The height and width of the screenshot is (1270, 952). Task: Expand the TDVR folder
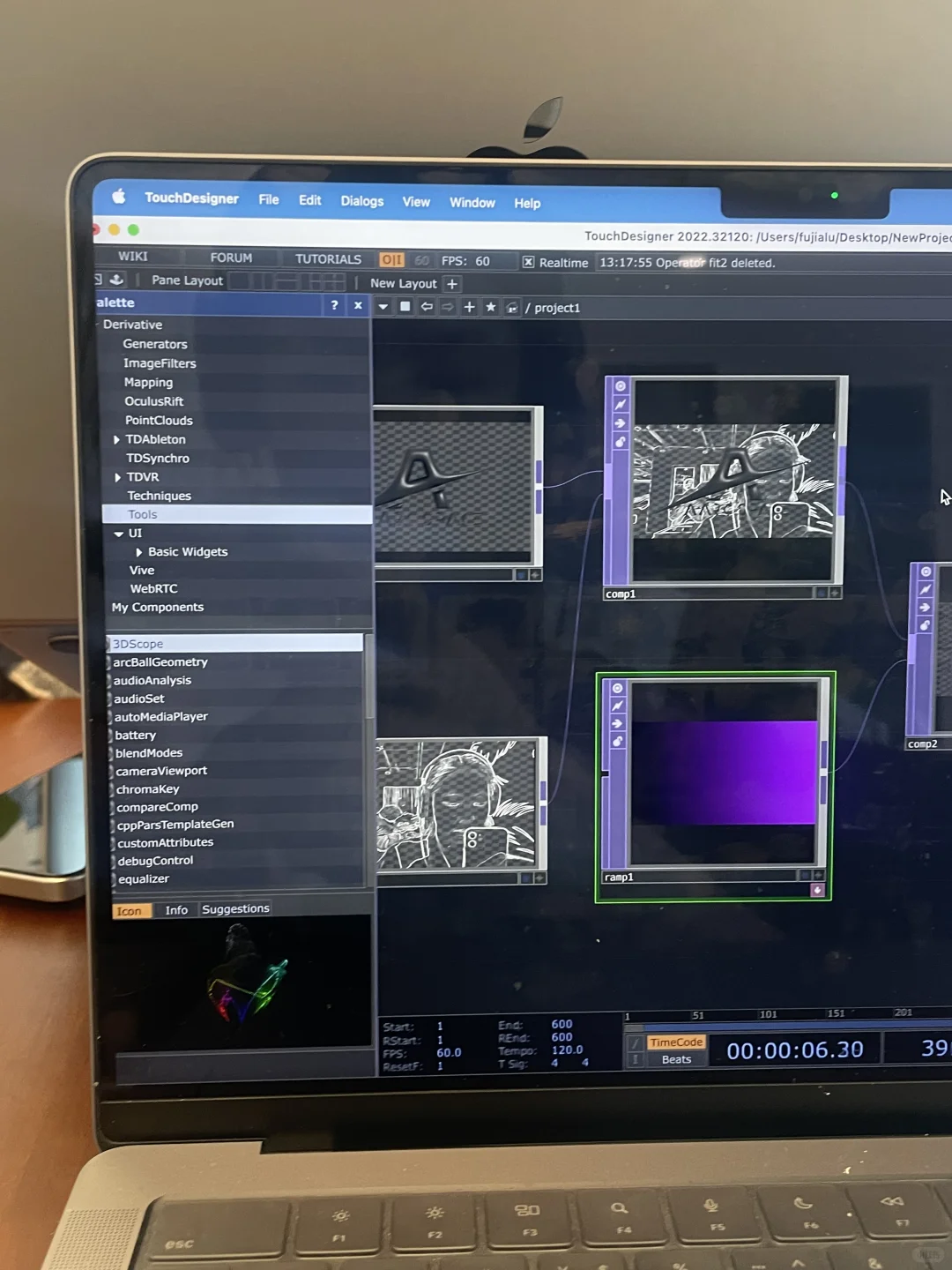click(117, 477)
